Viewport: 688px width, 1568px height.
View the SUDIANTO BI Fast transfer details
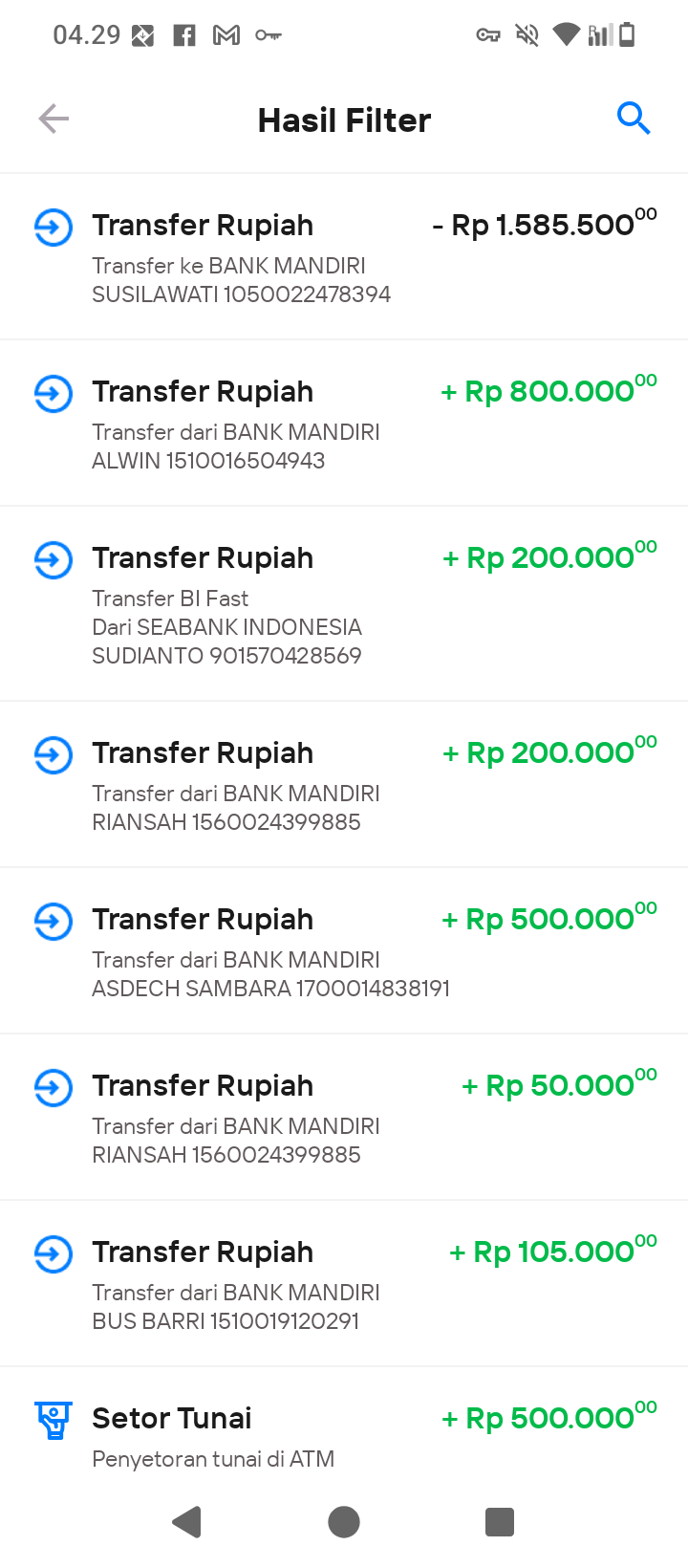[x=344, y=603]
